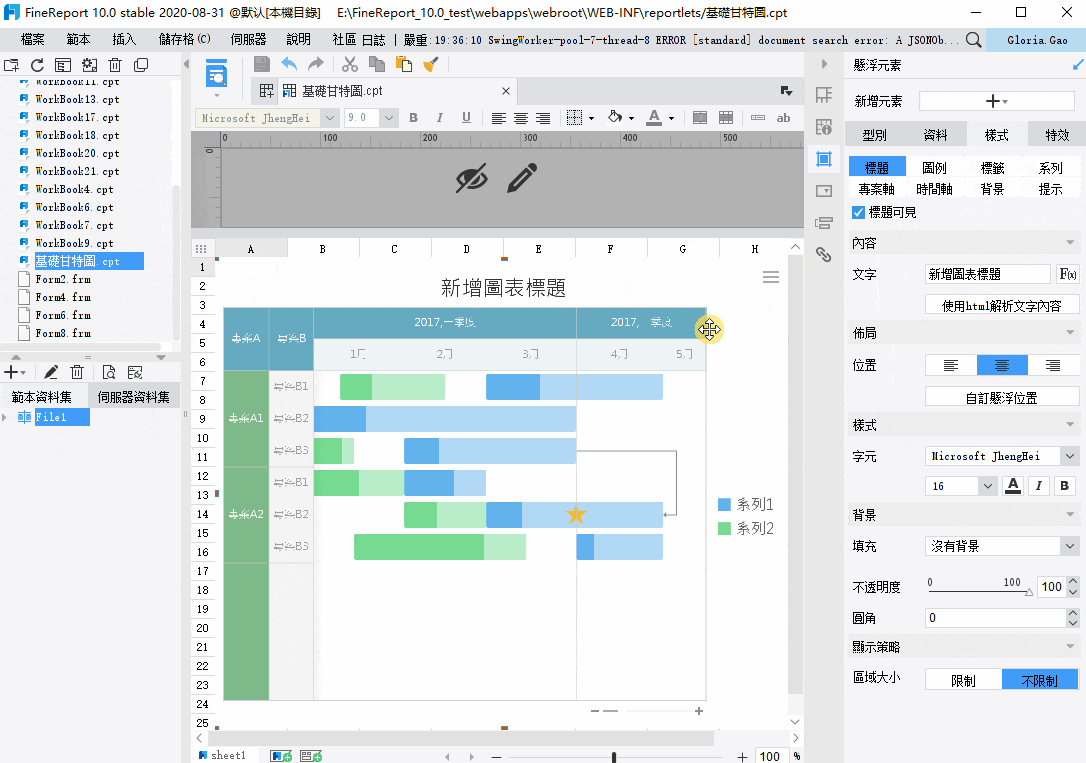Viewport: 1086px width, 763px height.
Task: Toggle bold B in the title style panel
Action: 1065,485
